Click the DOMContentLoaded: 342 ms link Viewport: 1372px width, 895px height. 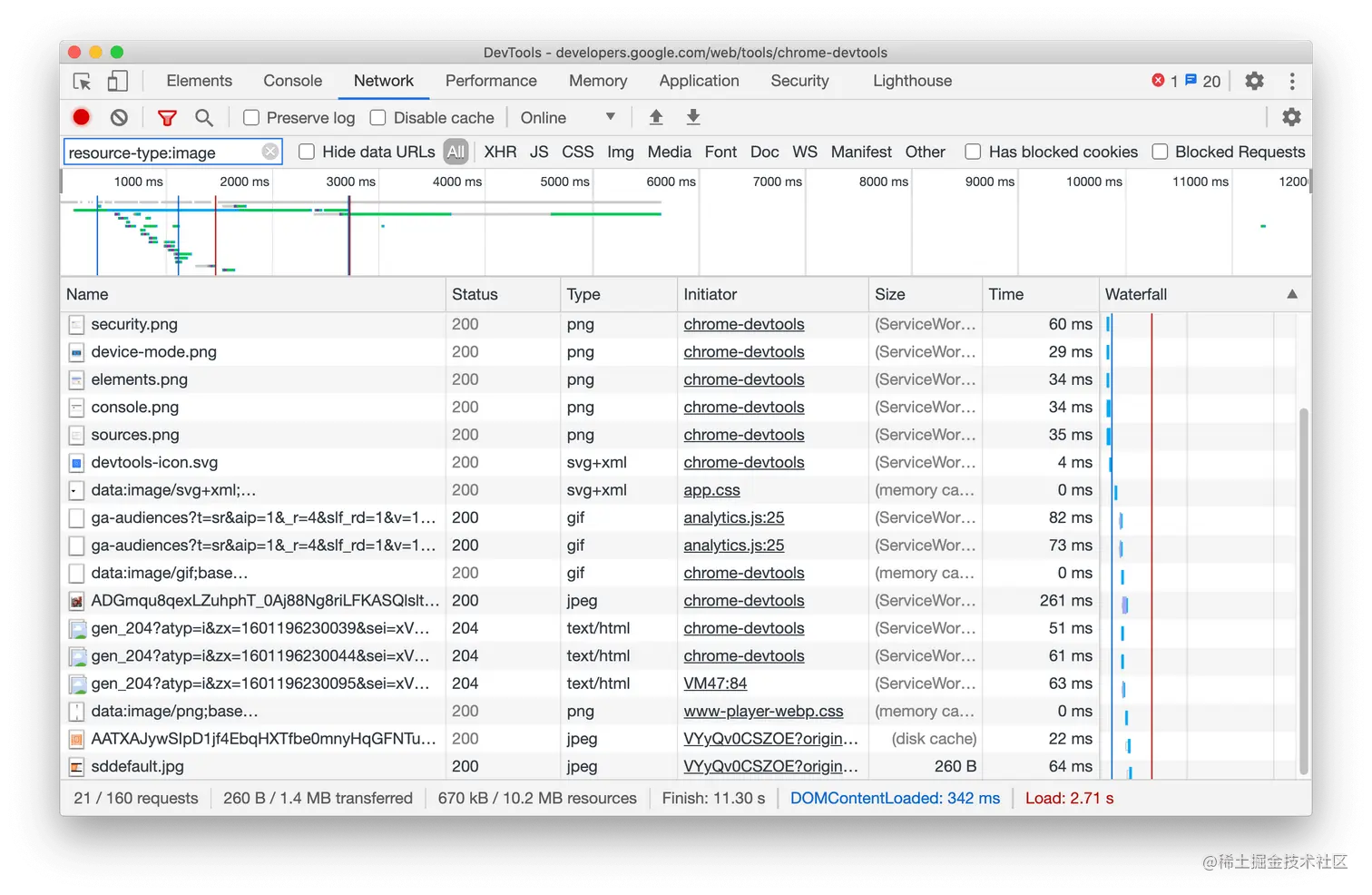(x=894, y=798)
